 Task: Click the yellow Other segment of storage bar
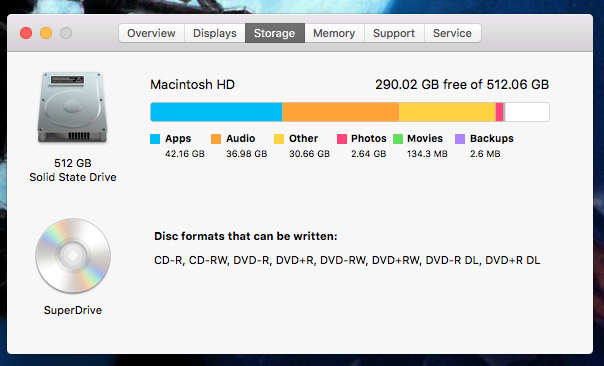tap(447, 112)
